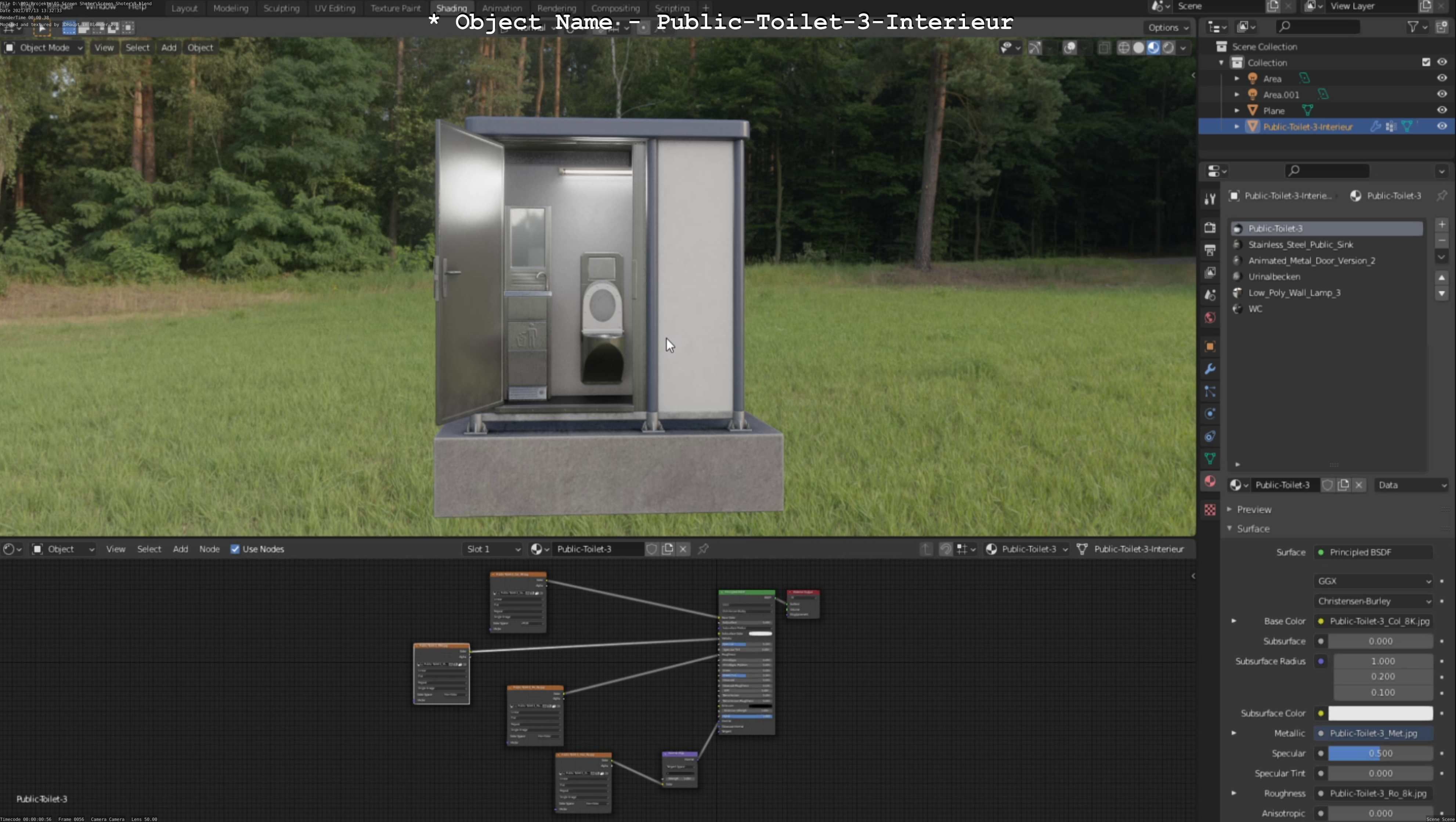Open the Christensen-Burley subsurface dropdown
The height and width of the screenshot is (822, 1456).
click(x=1373, y=601)
